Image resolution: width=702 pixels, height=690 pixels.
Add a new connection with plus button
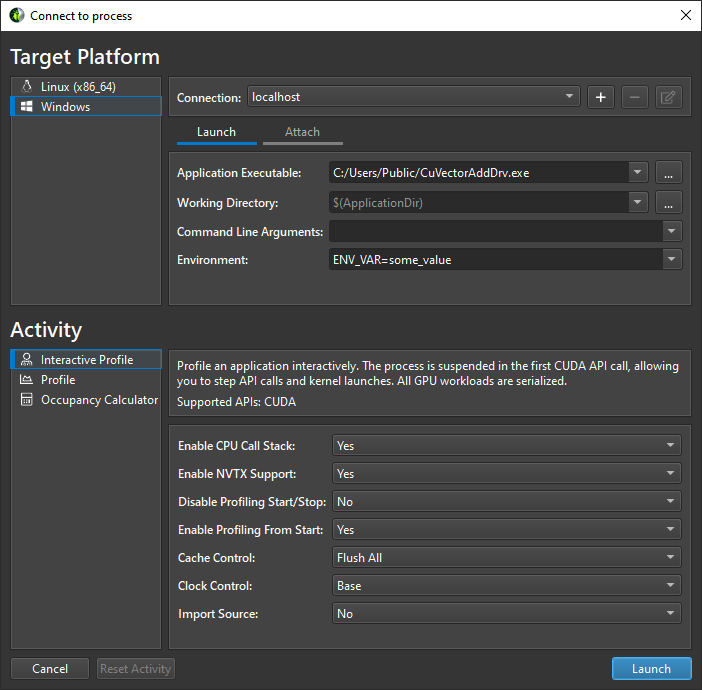(x=601, y=97)
